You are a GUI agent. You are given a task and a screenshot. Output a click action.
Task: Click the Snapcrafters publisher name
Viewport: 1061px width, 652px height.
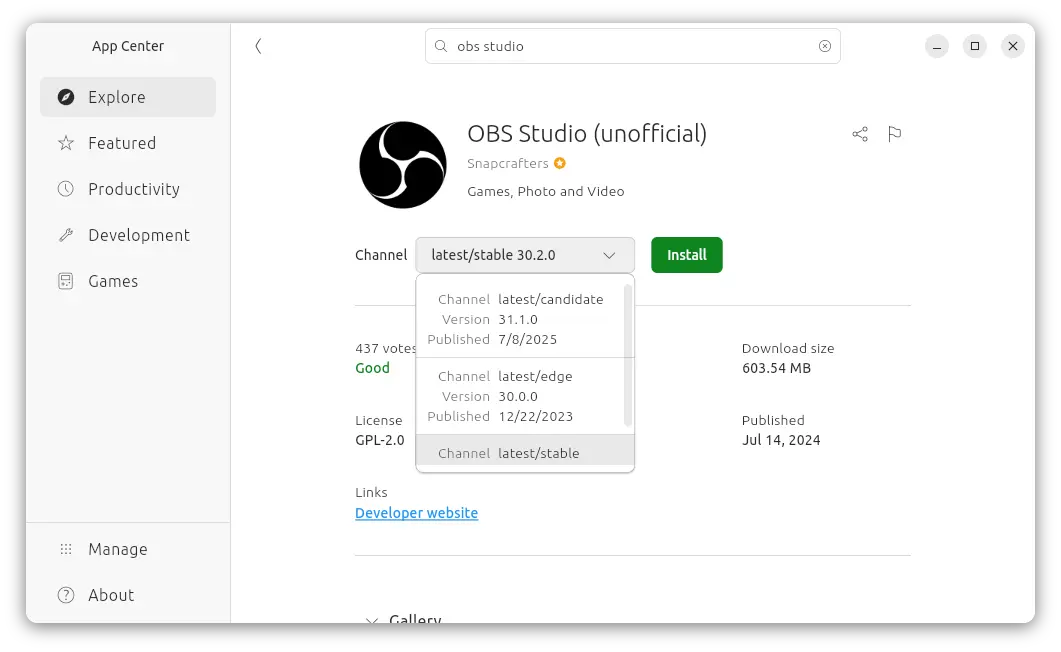(507, 163)
